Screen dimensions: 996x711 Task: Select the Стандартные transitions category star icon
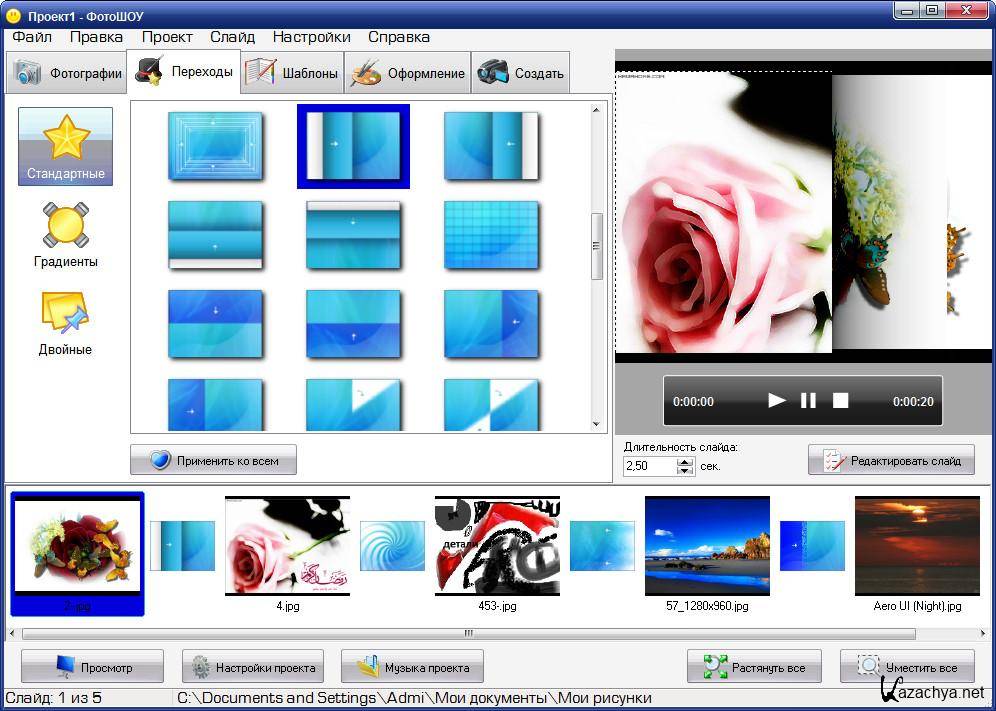(66, 138)
